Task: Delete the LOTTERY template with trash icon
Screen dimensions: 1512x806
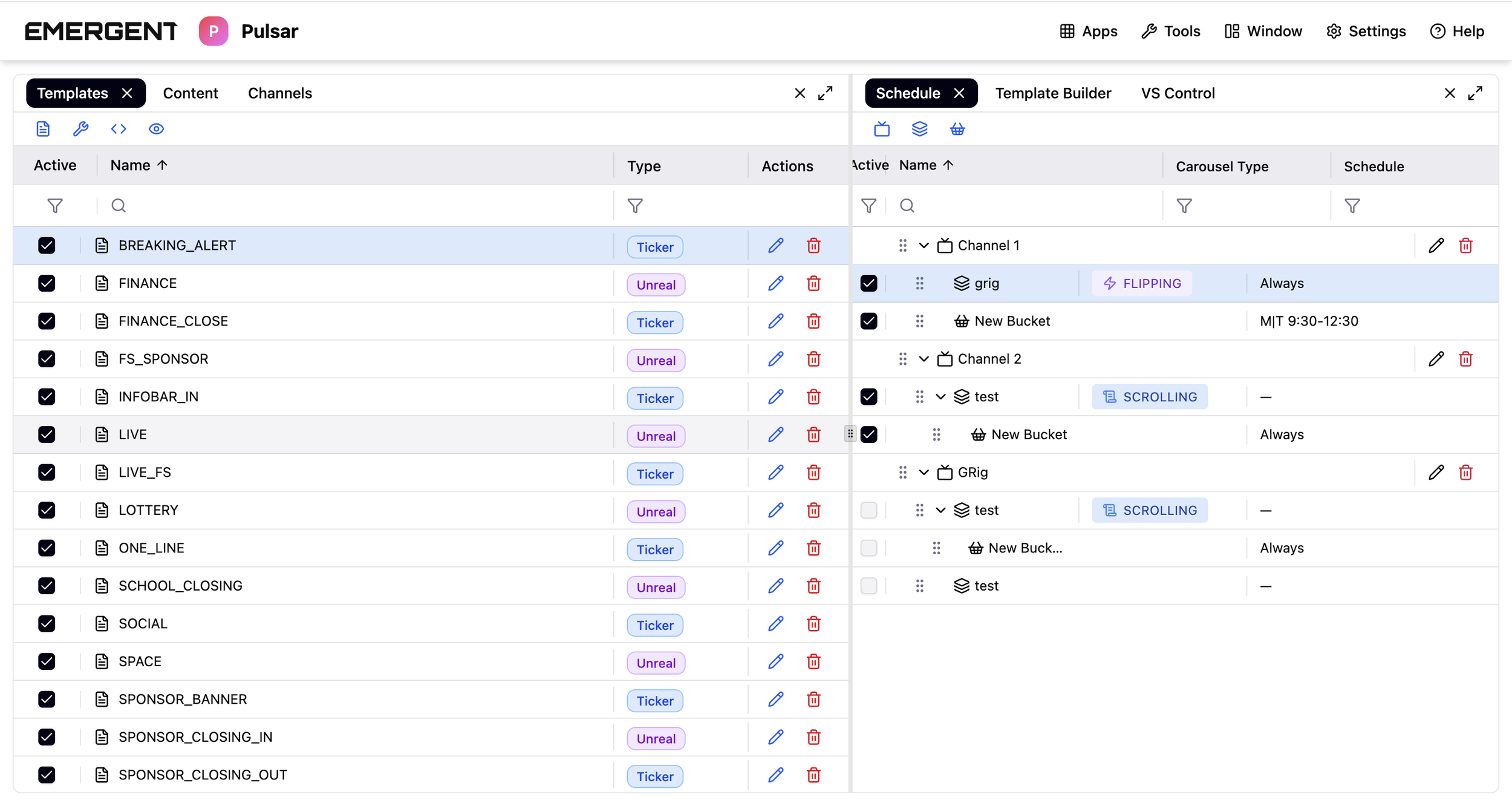Action: point(813,510)
